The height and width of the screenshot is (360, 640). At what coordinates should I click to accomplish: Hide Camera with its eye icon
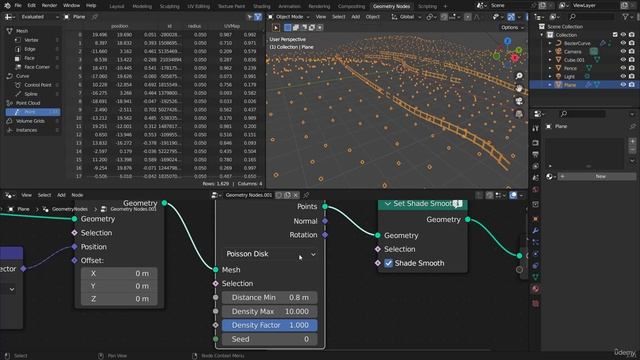[623, 51]
